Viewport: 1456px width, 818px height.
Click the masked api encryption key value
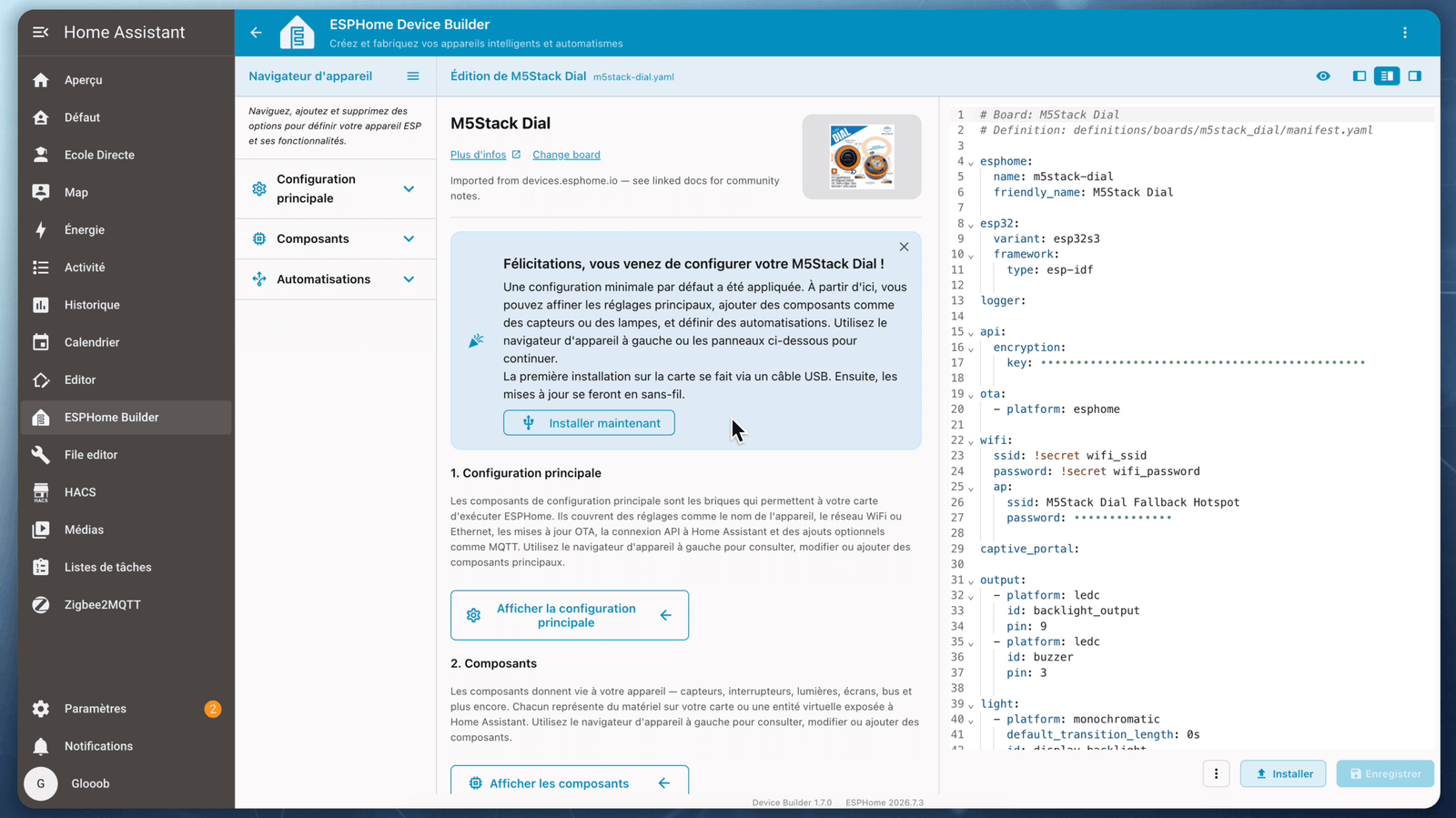coord(1203,363)
